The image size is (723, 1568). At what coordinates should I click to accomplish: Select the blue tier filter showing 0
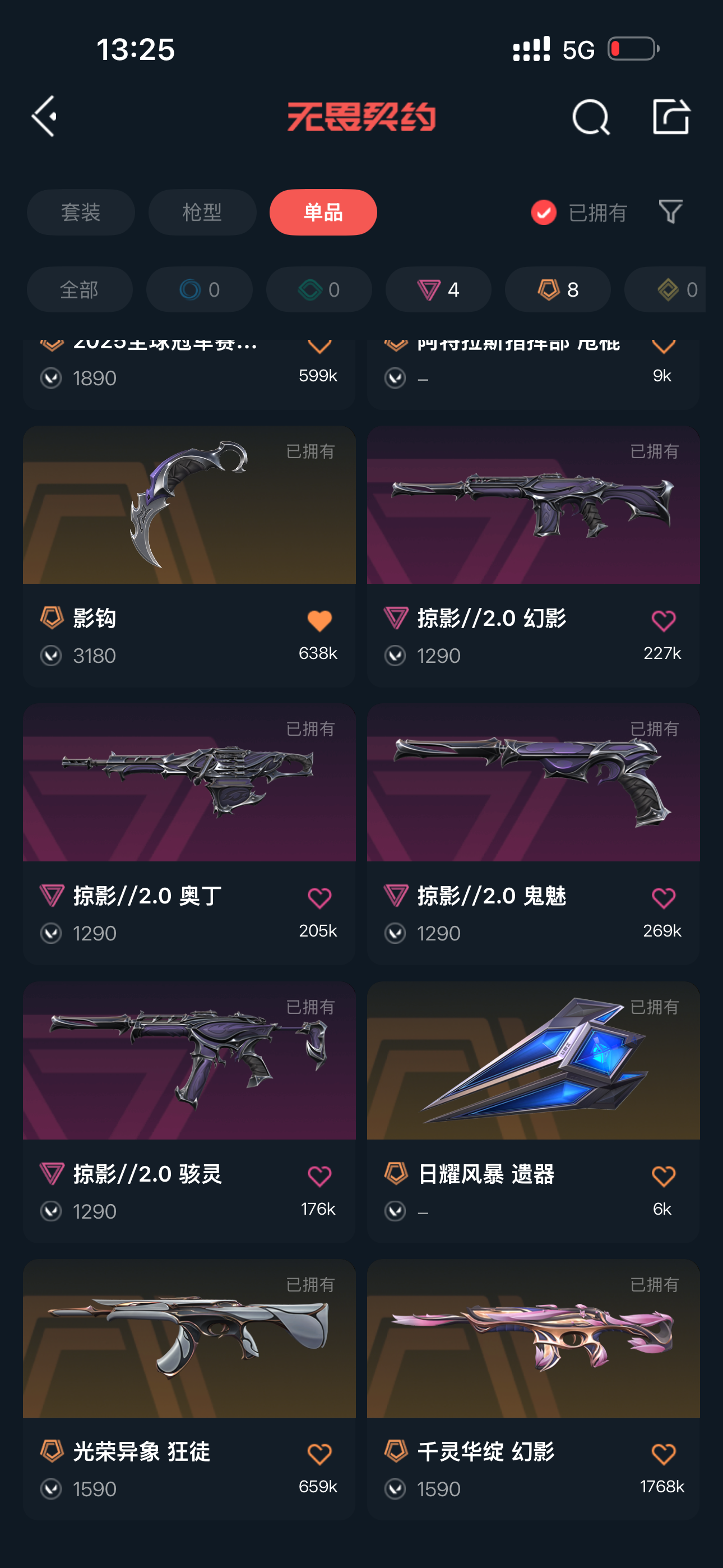click(x=199, y=289)
